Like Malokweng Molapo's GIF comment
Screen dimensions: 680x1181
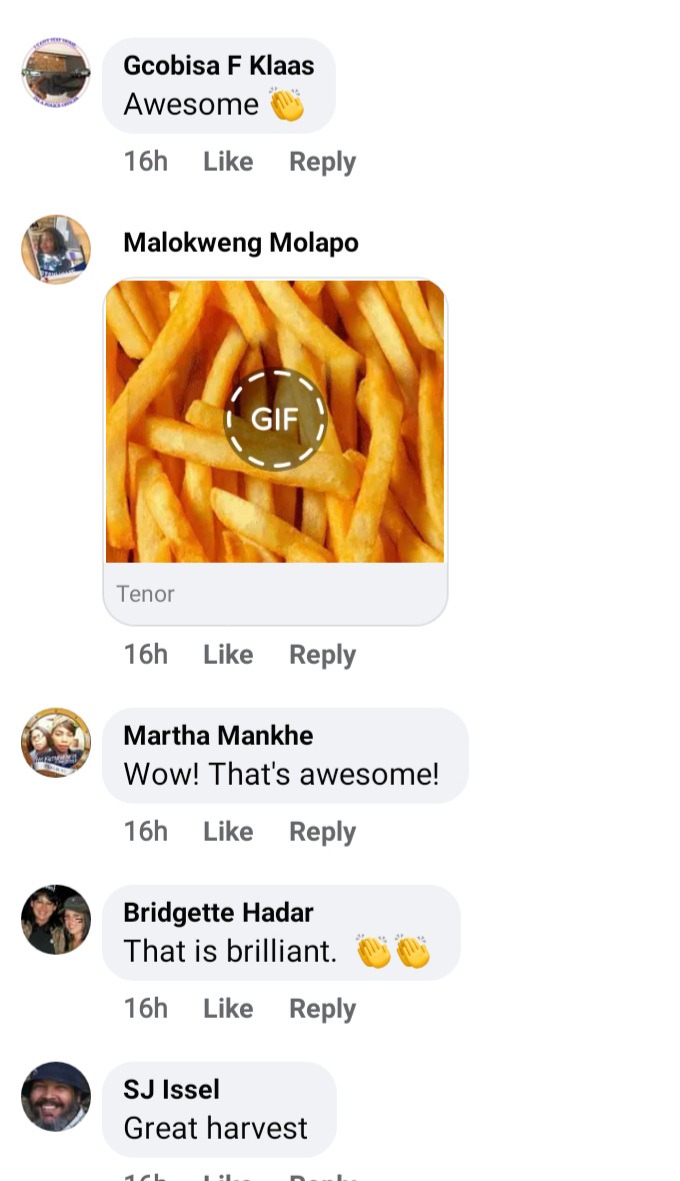tap(228, 655)
